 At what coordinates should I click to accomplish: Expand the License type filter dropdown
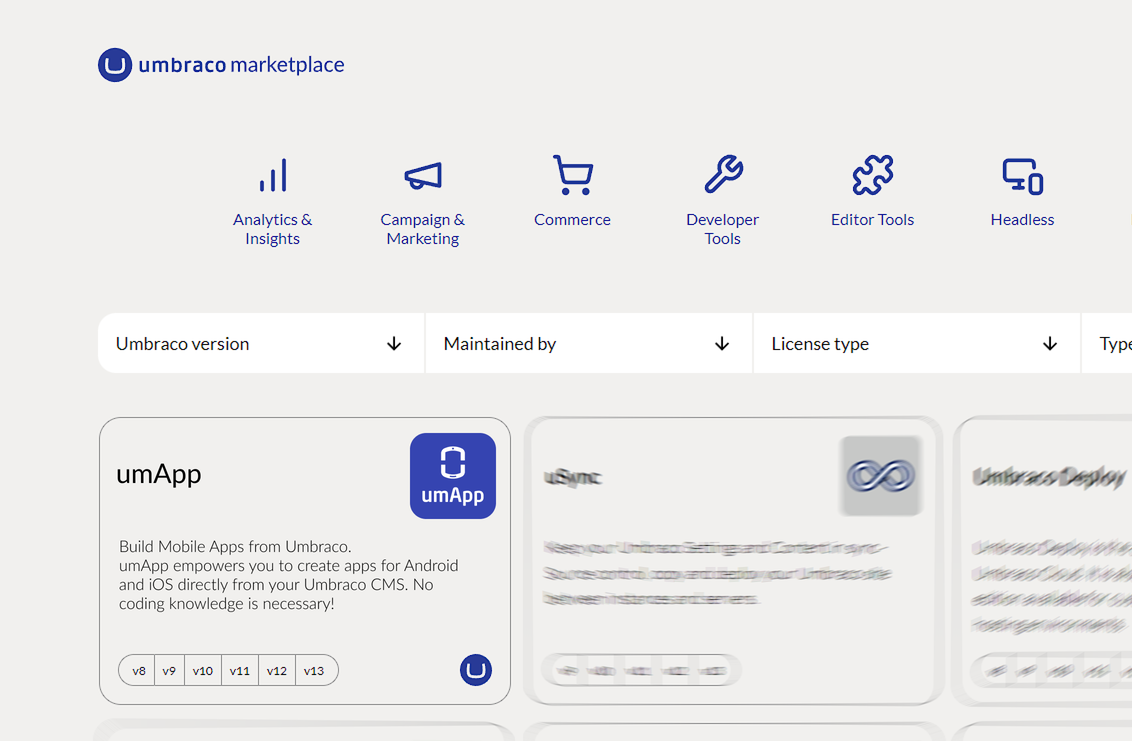click(917, 343)
